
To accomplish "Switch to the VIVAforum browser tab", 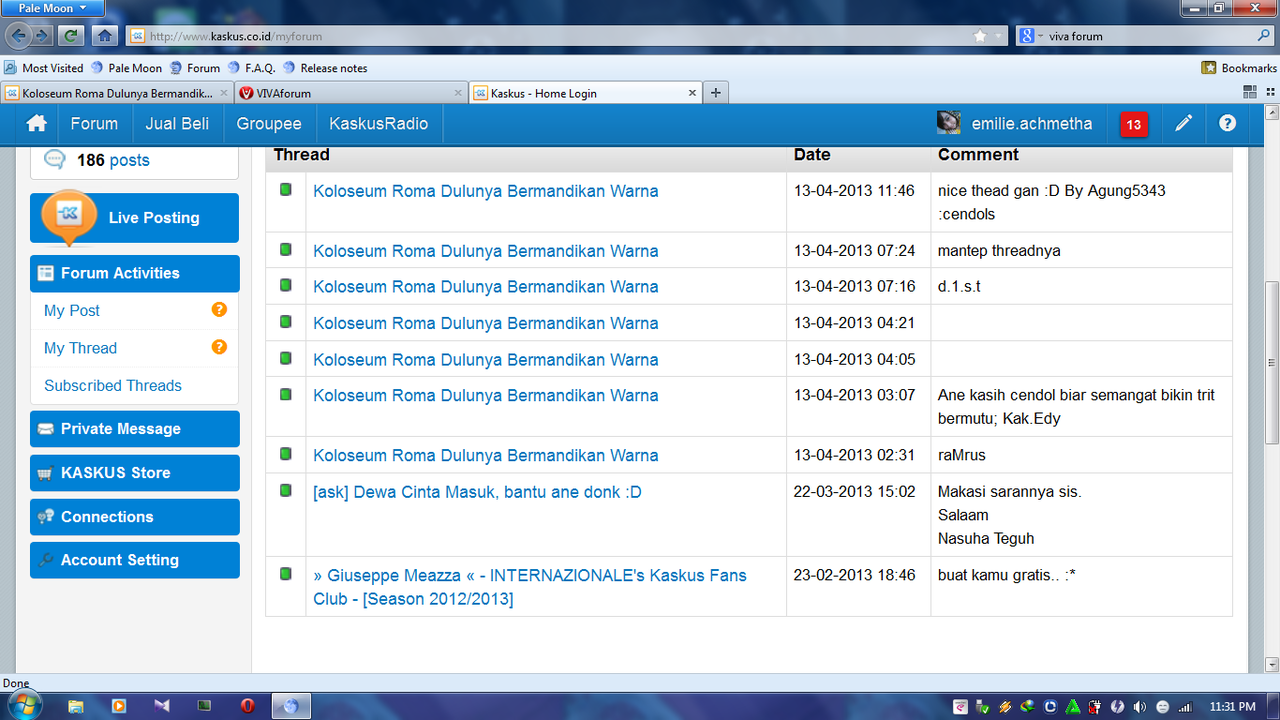I will 350,93.
